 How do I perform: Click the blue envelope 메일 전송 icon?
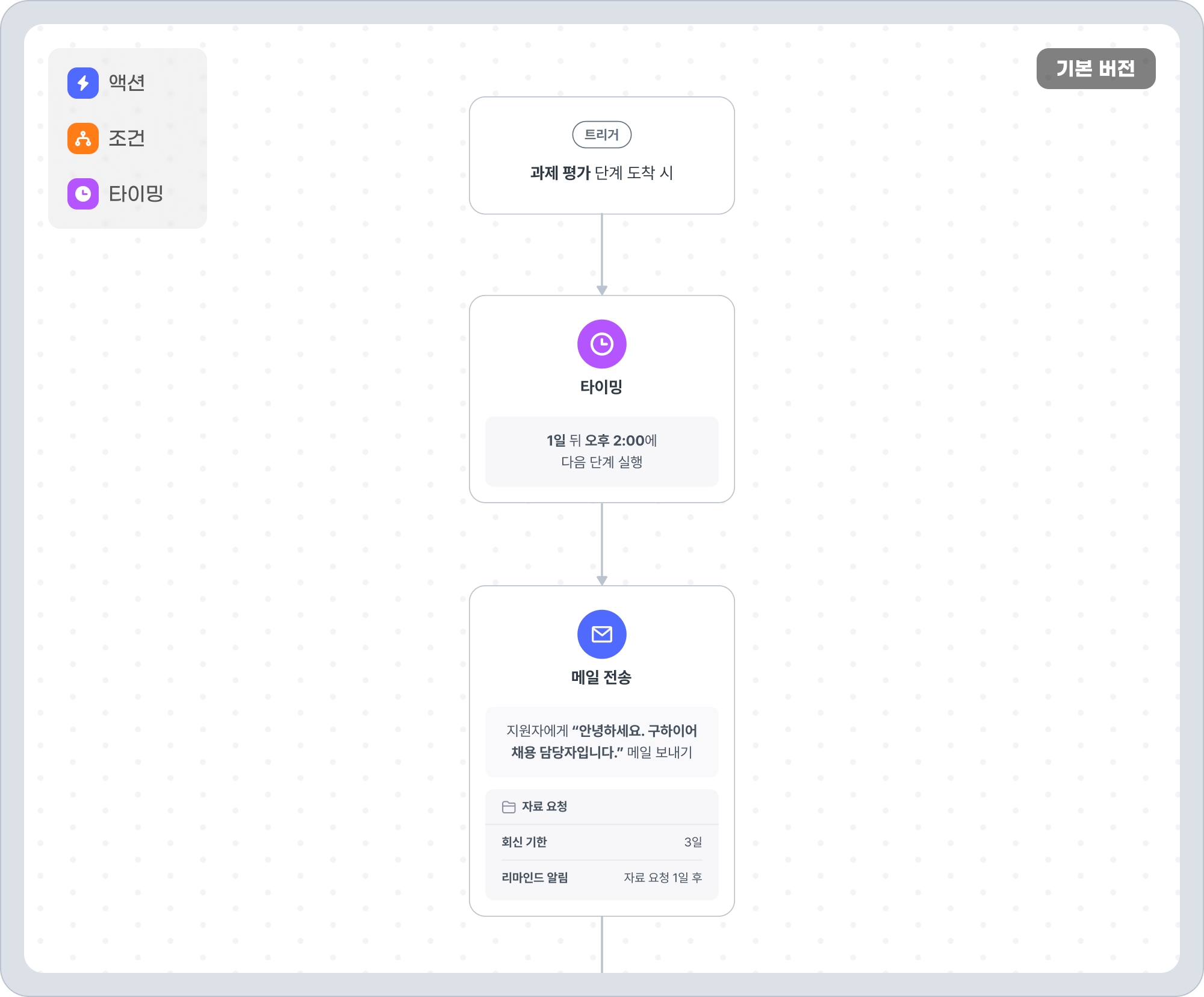point(601,634)
